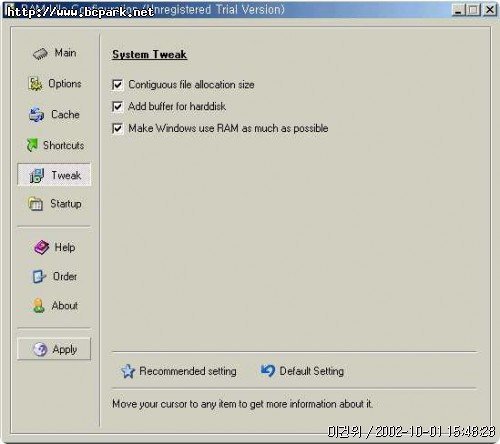
Task: Click the Cache sidebar icon
Action: pos(36,115)
